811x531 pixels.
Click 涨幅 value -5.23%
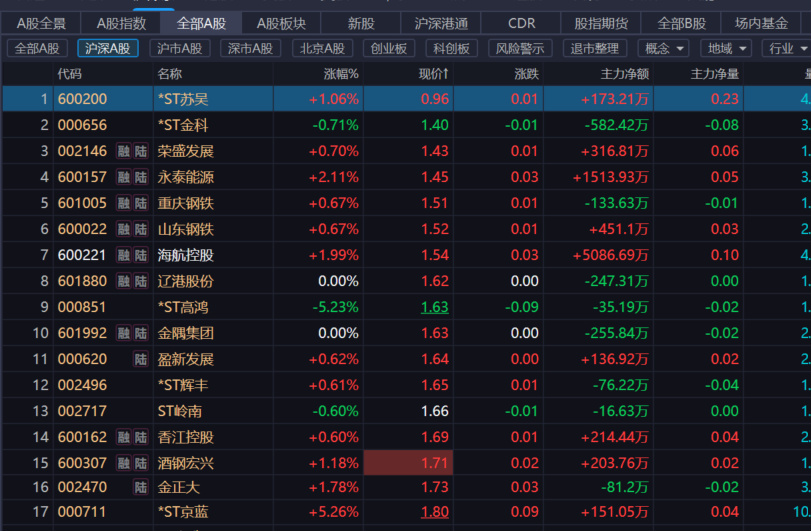tap(335, 307)
